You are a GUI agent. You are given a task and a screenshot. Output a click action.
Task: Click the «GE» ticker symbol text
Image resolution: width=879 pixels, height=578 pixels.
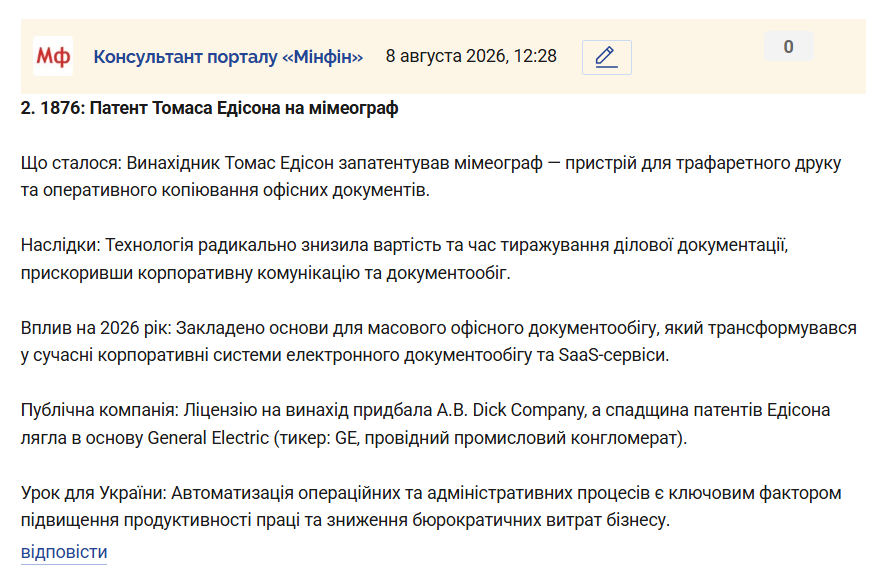(x=346, y=438)
